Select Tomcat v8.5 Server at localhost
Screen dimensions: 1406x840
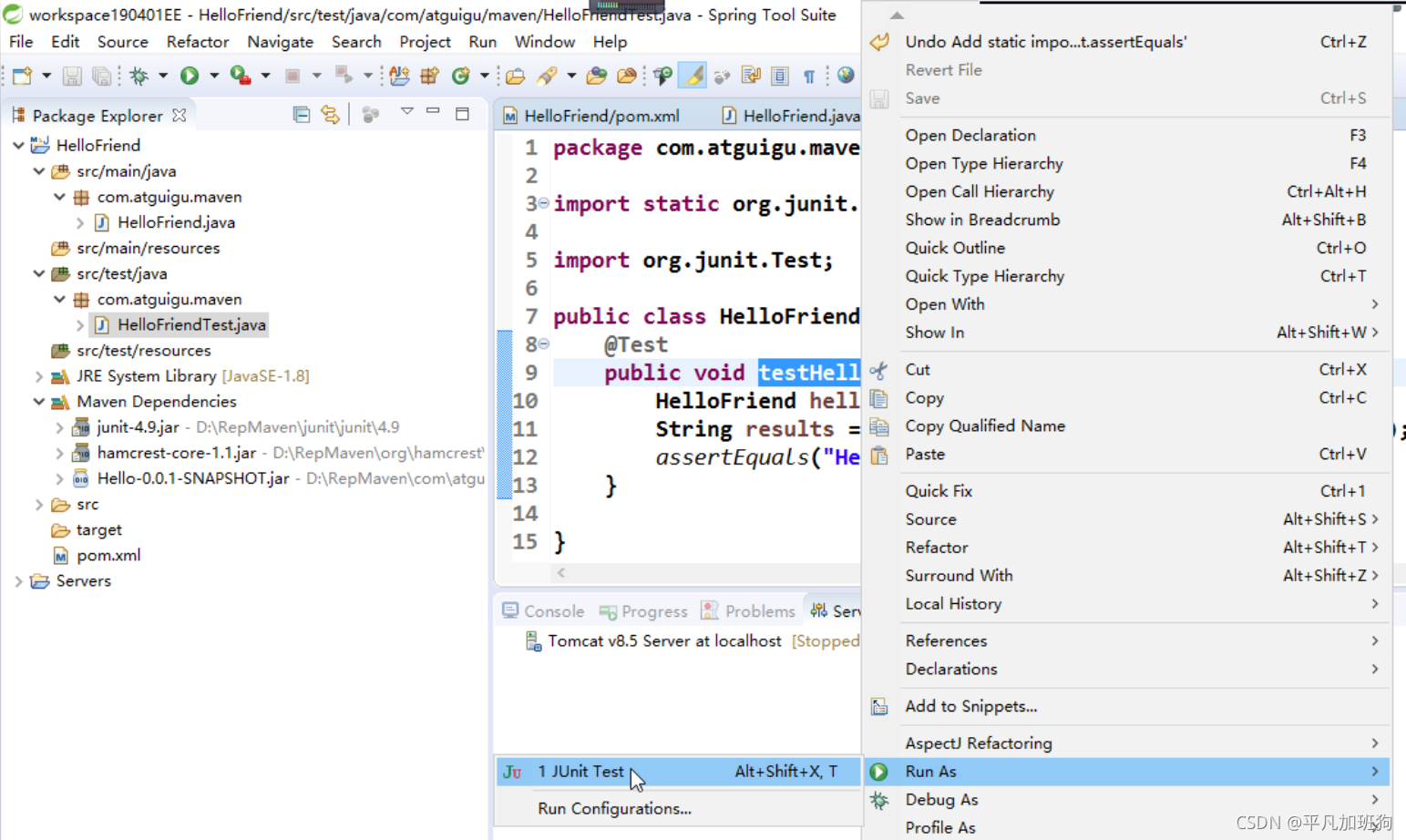(x=665, y=641)
